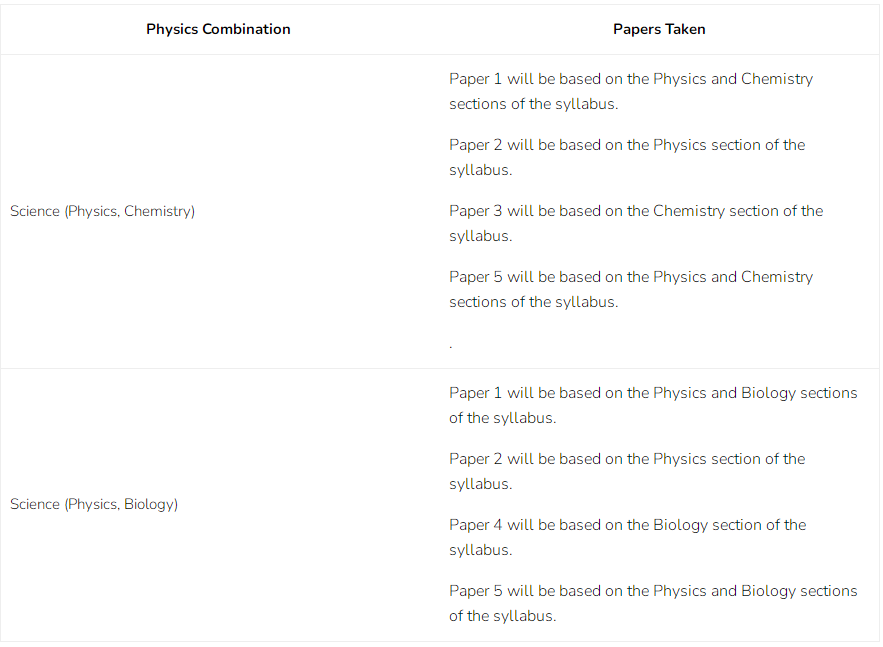The image size is (883, 647).
Task: Click Paper 1 Physics and Chemistry description
Action: pyautogui.click(x=631, y=91)
